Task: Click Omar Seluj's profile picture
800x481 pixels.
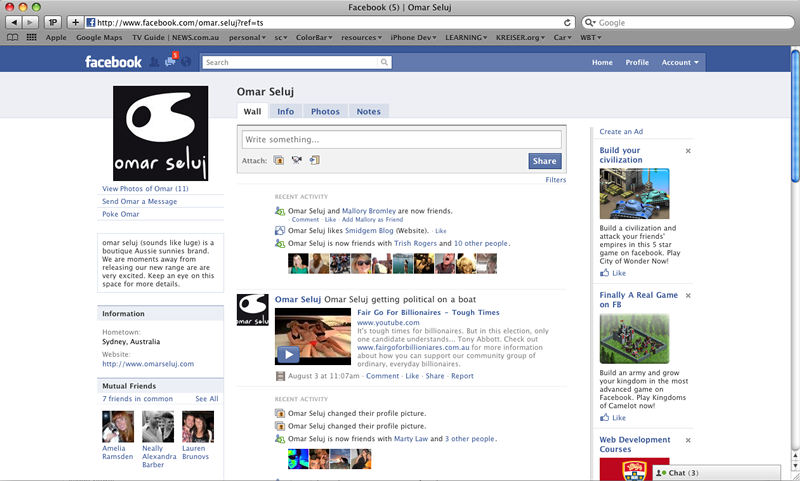Action: [x=160, y=133]
